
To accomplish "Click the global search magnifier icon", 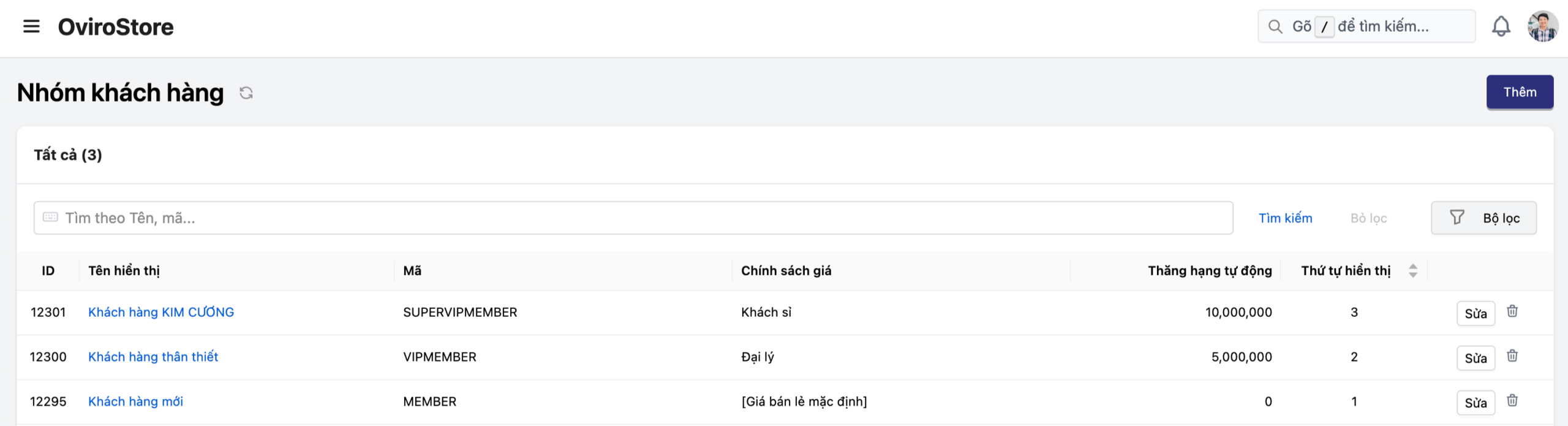I will tap(1275, 26).
